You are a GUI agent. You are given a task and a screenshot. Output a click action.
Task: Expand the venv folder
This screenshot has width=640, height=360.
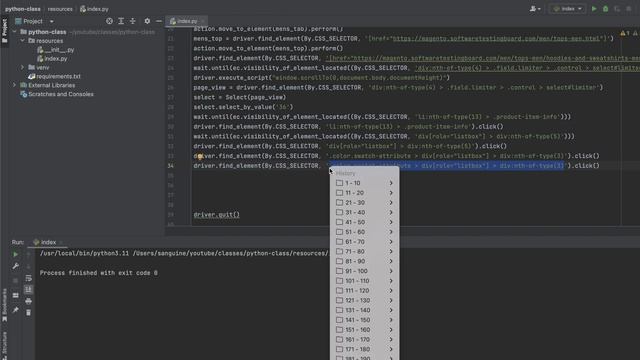(22, 67)
